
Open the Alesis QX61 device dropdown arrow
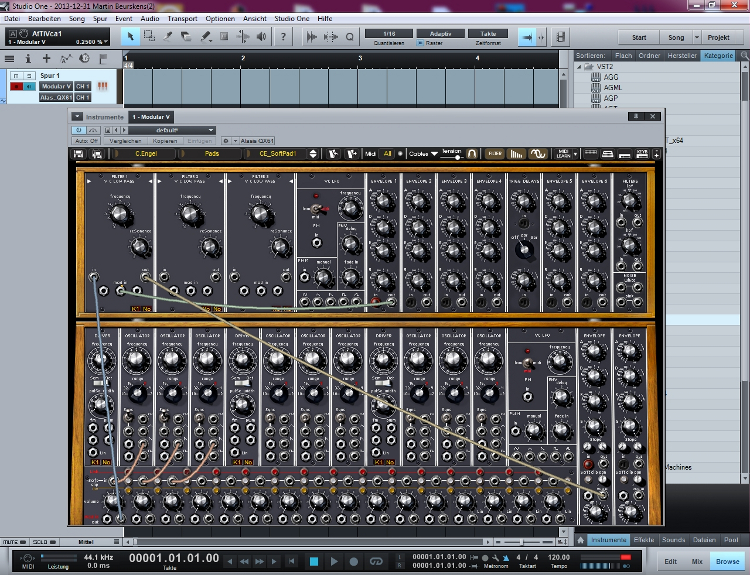point(236,141)
